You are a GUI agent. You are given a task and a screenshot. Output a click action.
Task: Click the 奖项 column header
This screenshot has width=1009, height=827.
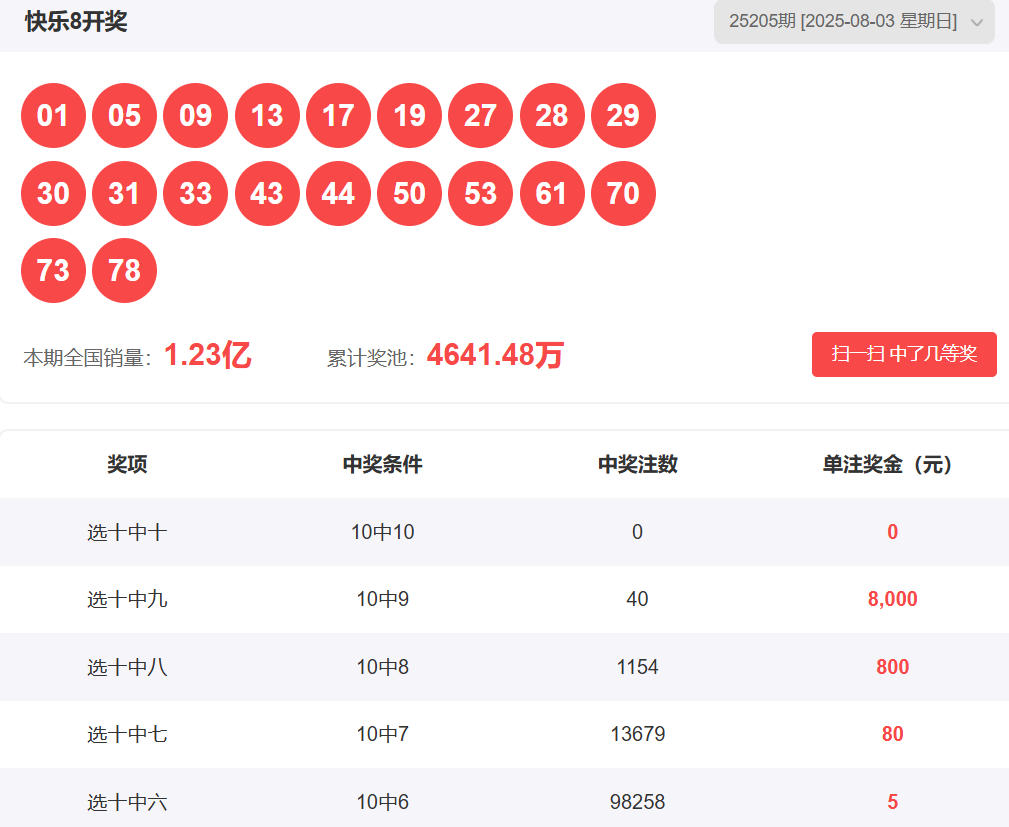(127, 464)
